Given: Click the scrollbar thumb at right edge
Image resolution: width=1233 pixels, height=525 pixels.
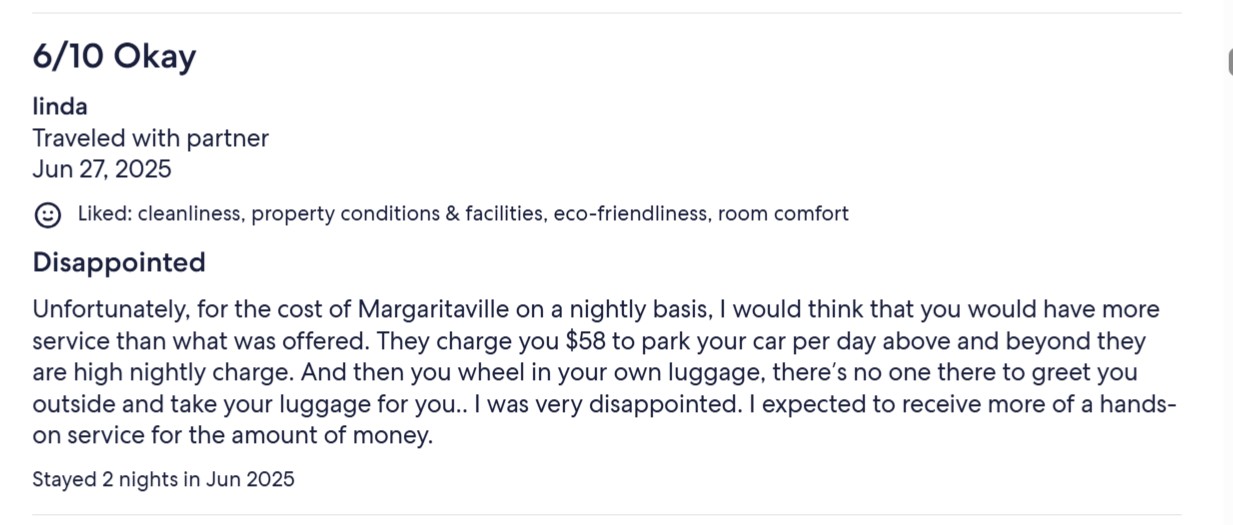Looking at the screenshot, I should pos(1230,61).
